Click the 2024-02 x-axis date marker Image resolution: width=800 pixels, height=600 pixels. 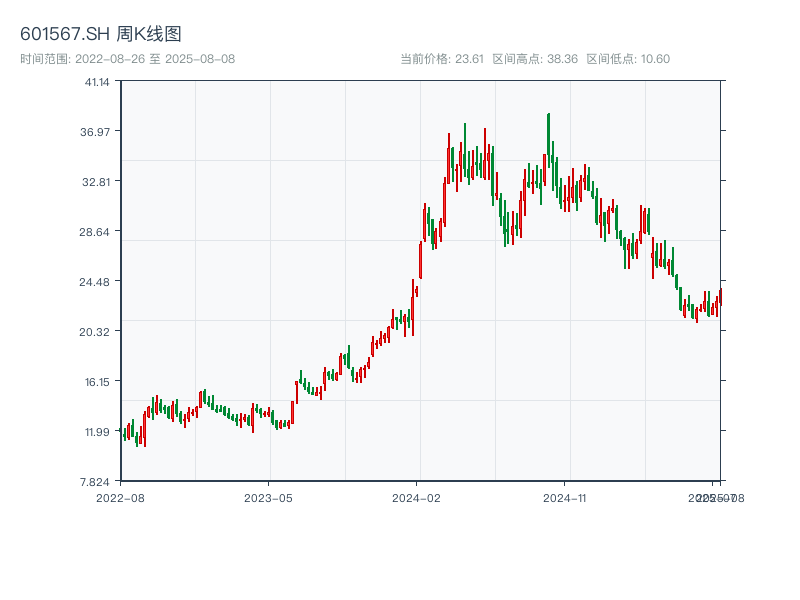pos(417,497)
